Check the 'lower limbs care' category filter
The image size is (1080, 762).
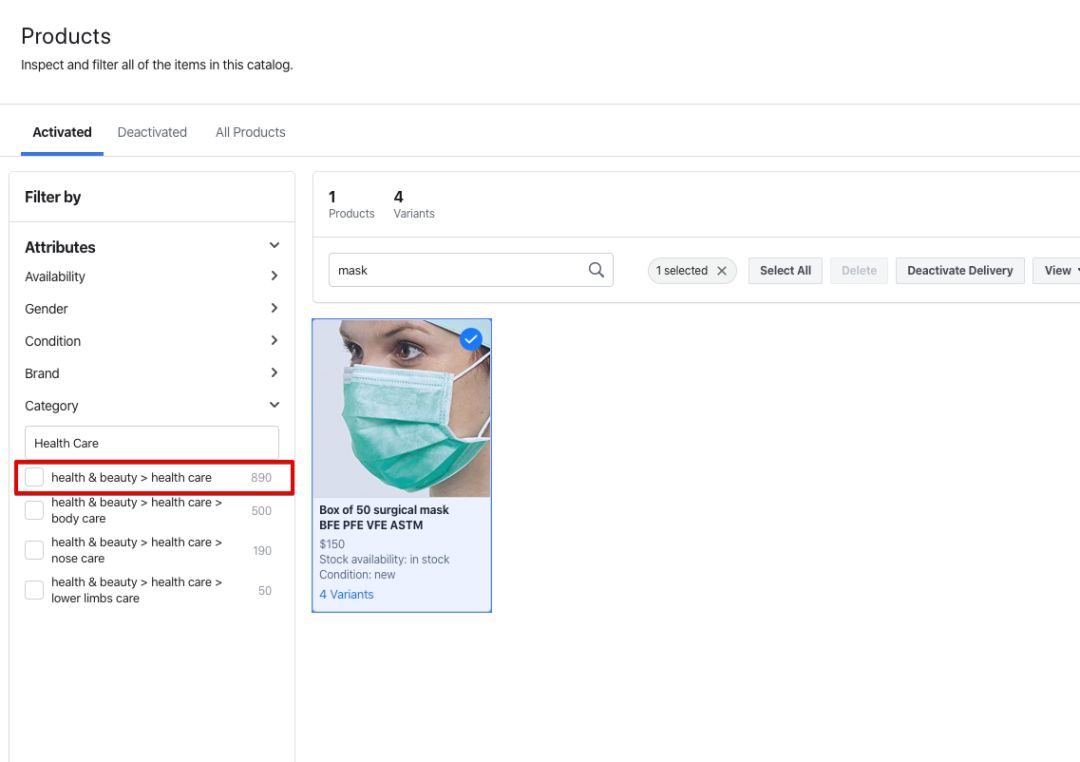click(34, 590)
